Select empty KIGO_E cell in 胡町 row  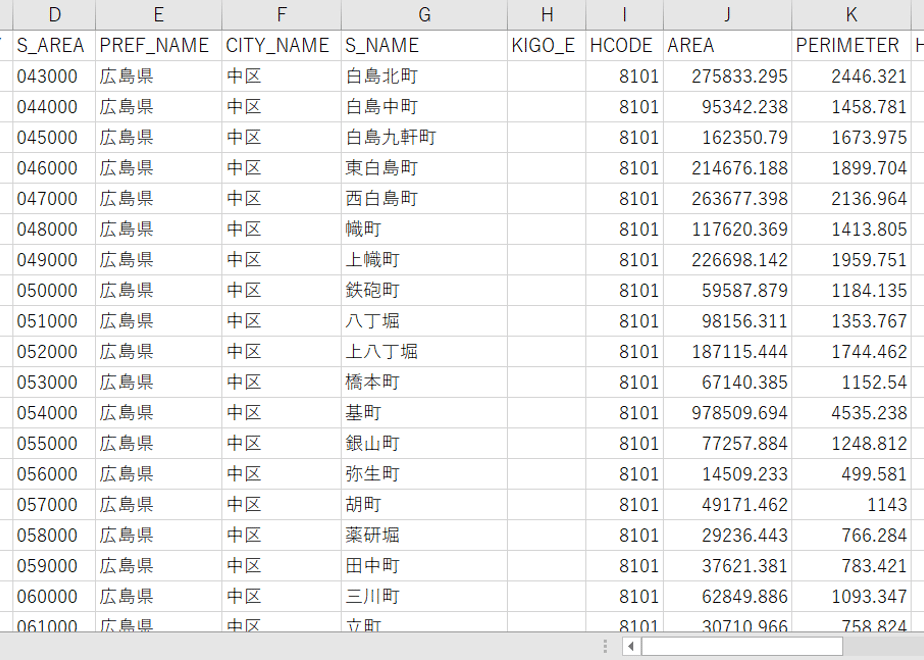point(547,505)
